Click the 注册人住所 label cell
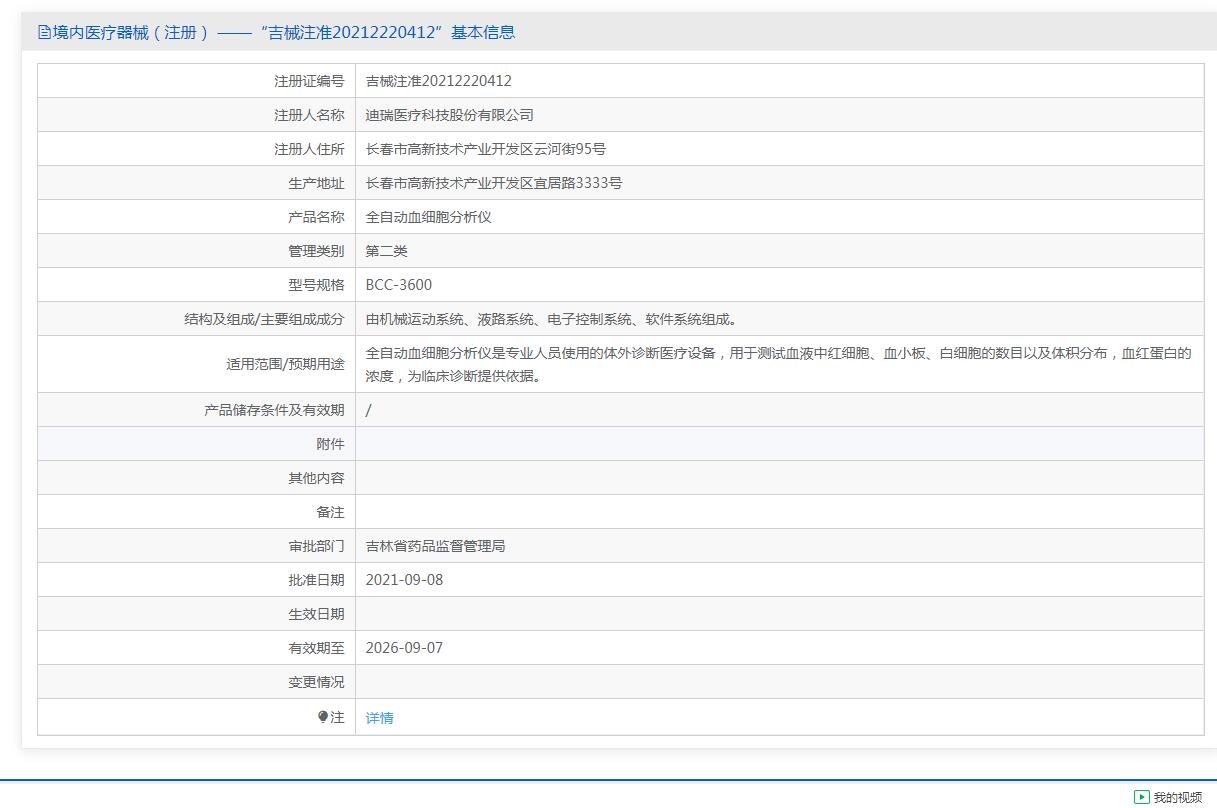 coord(197,149)
